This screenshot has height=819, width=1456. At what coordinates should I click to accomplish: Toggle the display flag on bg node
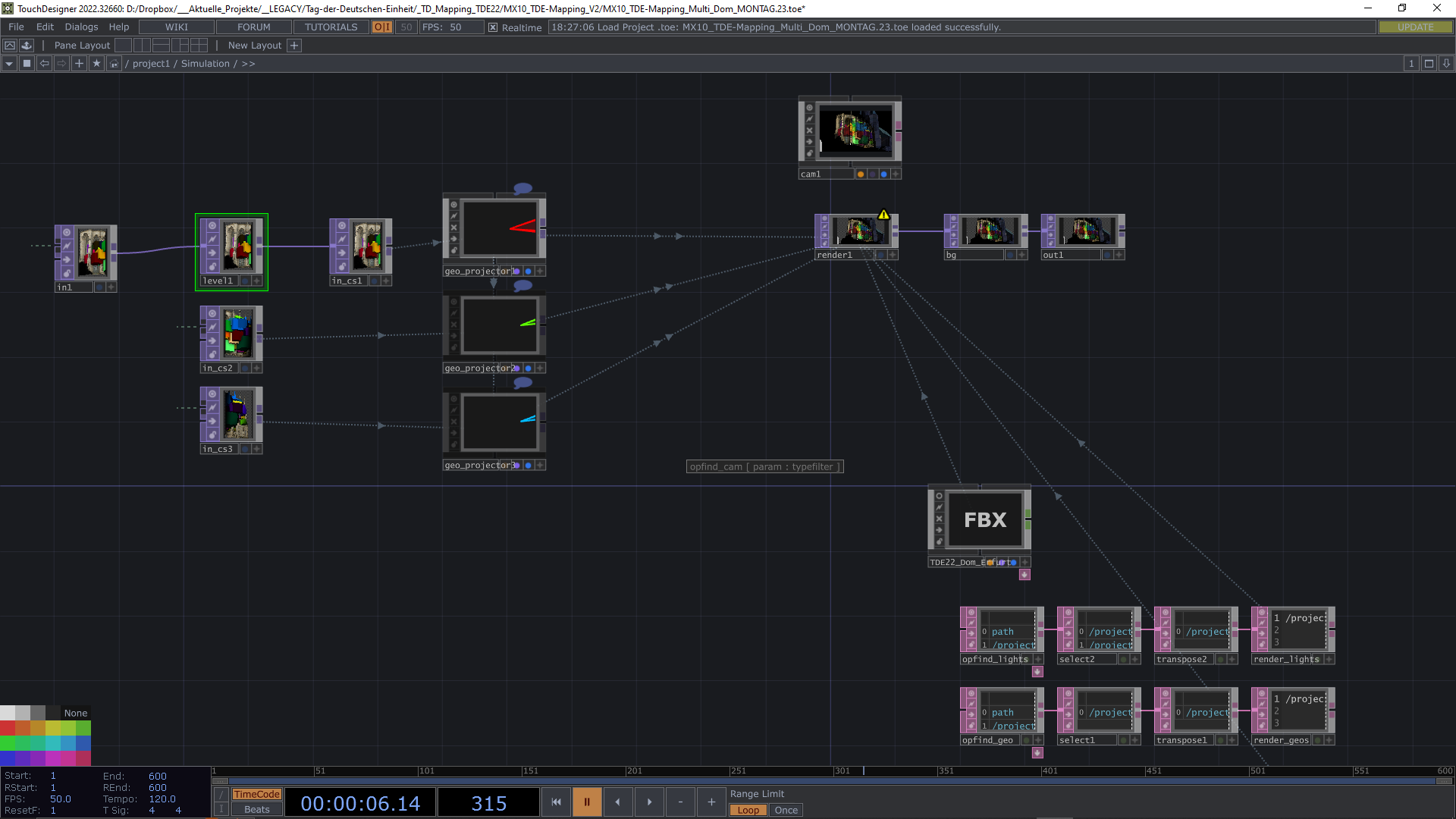[x=1009, y=256]
